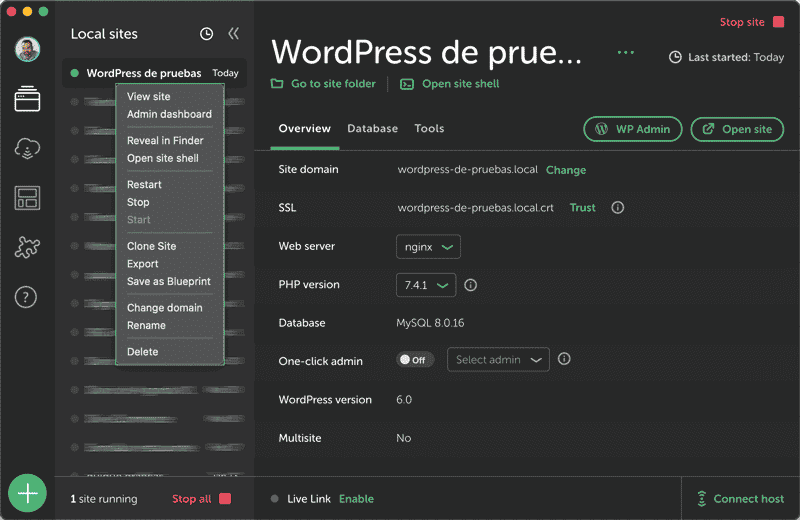The image size is (800, 520).
Task: Click Stop all in the footer
Action: pos(201,499)
